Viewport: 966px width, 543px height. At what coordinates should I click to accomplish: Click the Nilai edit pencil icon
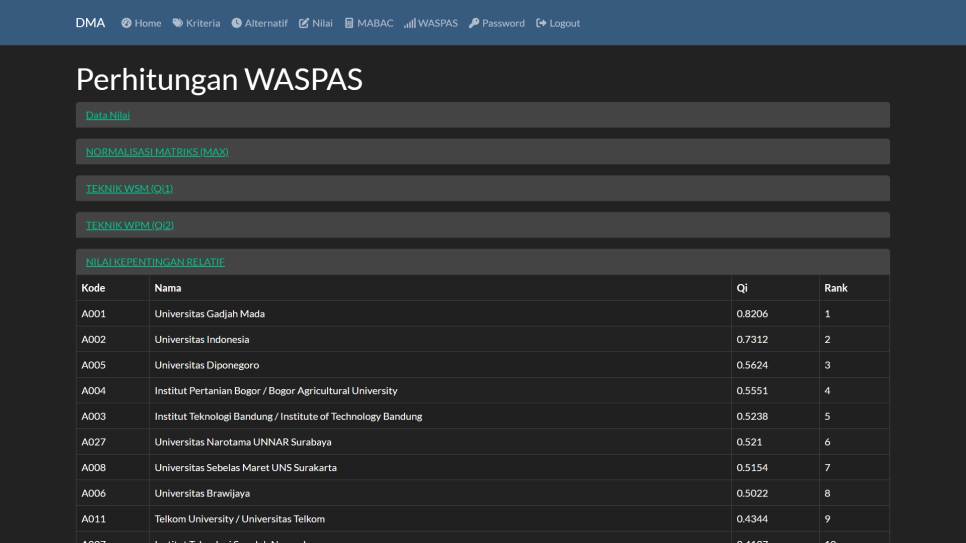click(304, 23)
